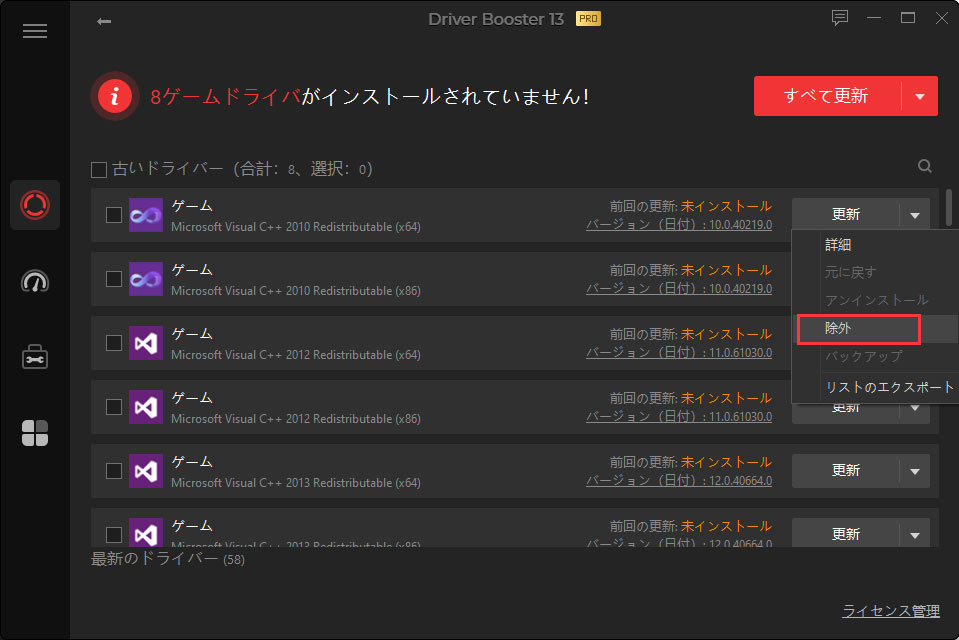The height and width of the screenshot is (640, 959).
Task: Click the search magnifier icon
Action: pyautogui.click(x=925, y=166)
